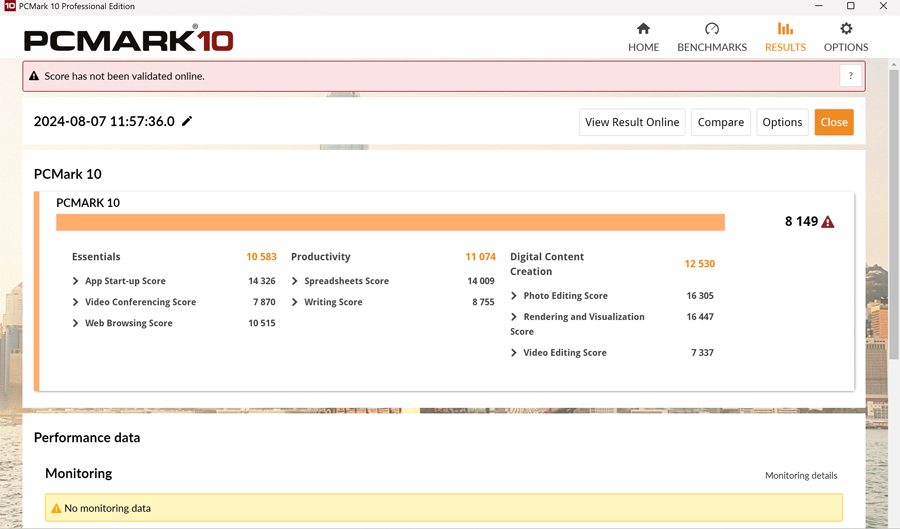Select the Digital Content Creation score 12 530
The image size is (900, 529).
coord(699,263)
